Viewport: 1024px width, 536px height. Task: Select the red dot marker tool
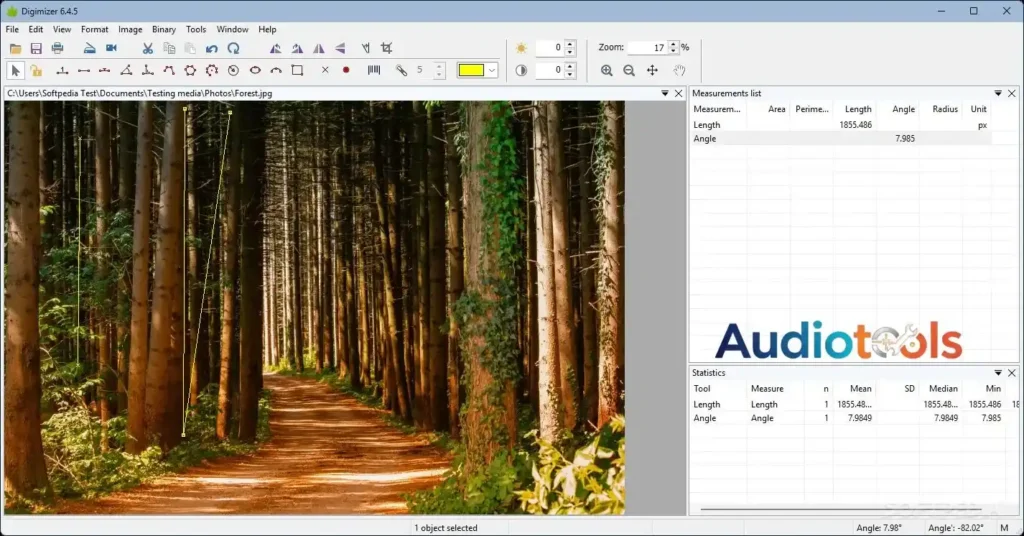tap(346, 70)
